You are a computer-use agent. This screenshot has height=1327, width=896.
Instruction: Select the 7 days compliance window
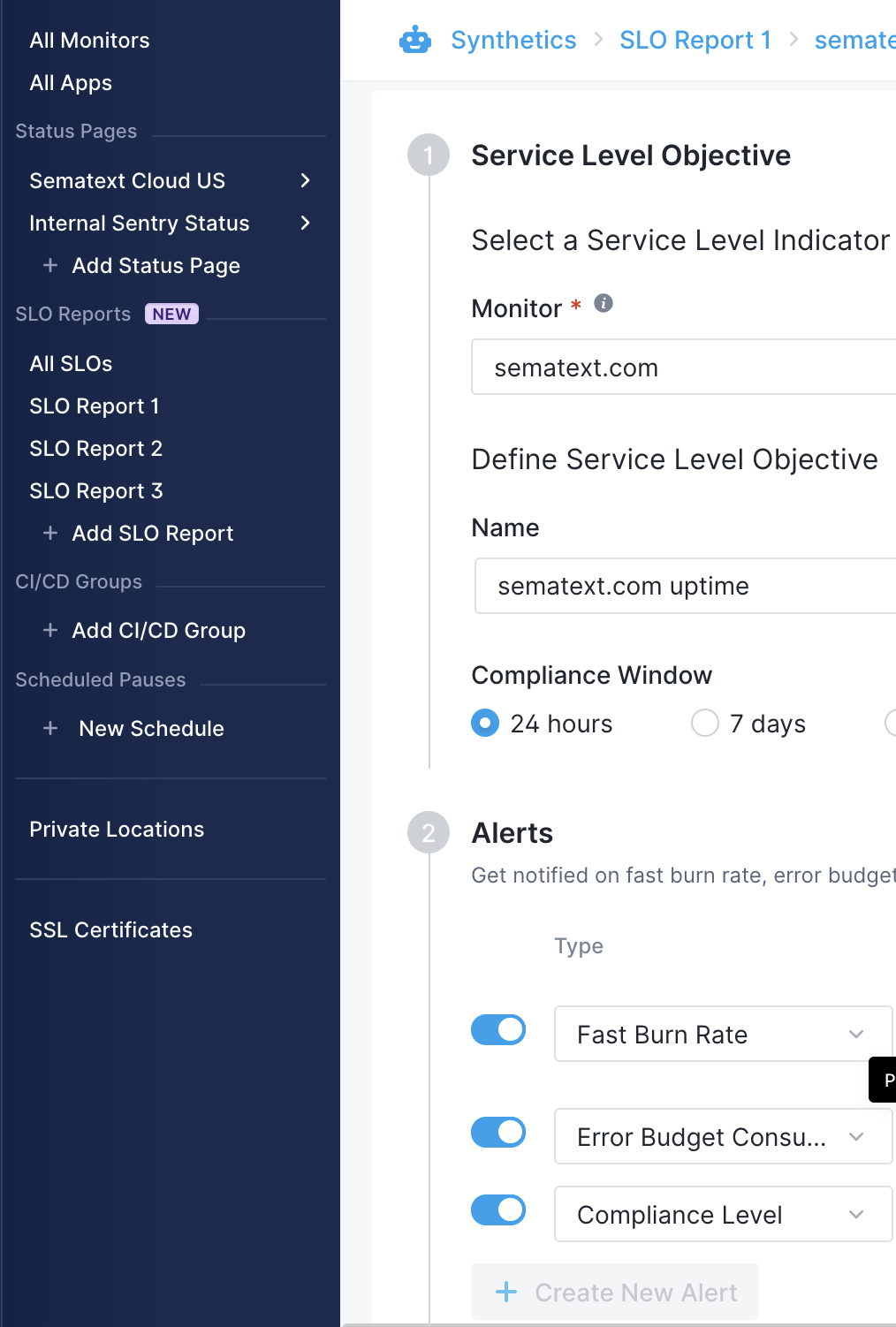coord(705,723)
